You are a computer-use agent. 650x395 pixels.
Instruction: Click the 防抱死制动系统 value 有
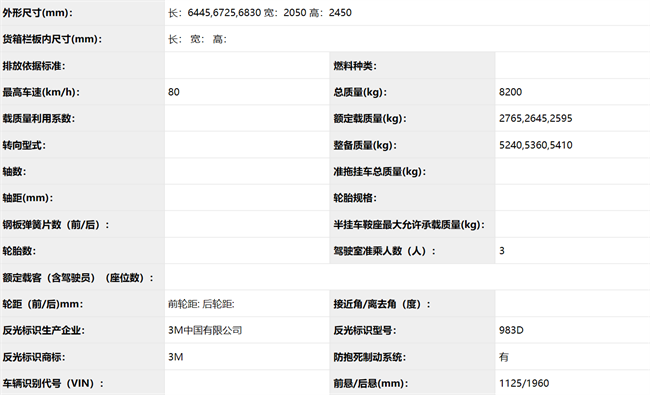pyautogui.click(x=504, y=357)
